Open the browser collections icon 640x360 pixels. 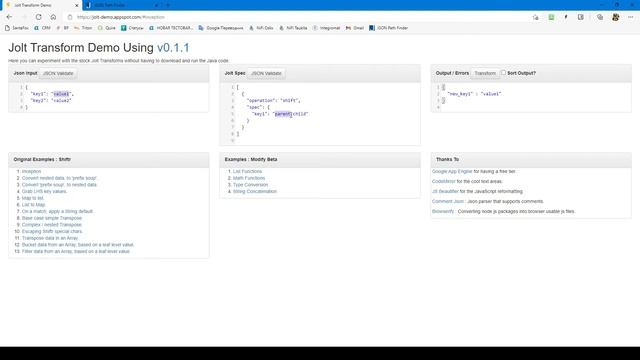pos(600,17)
